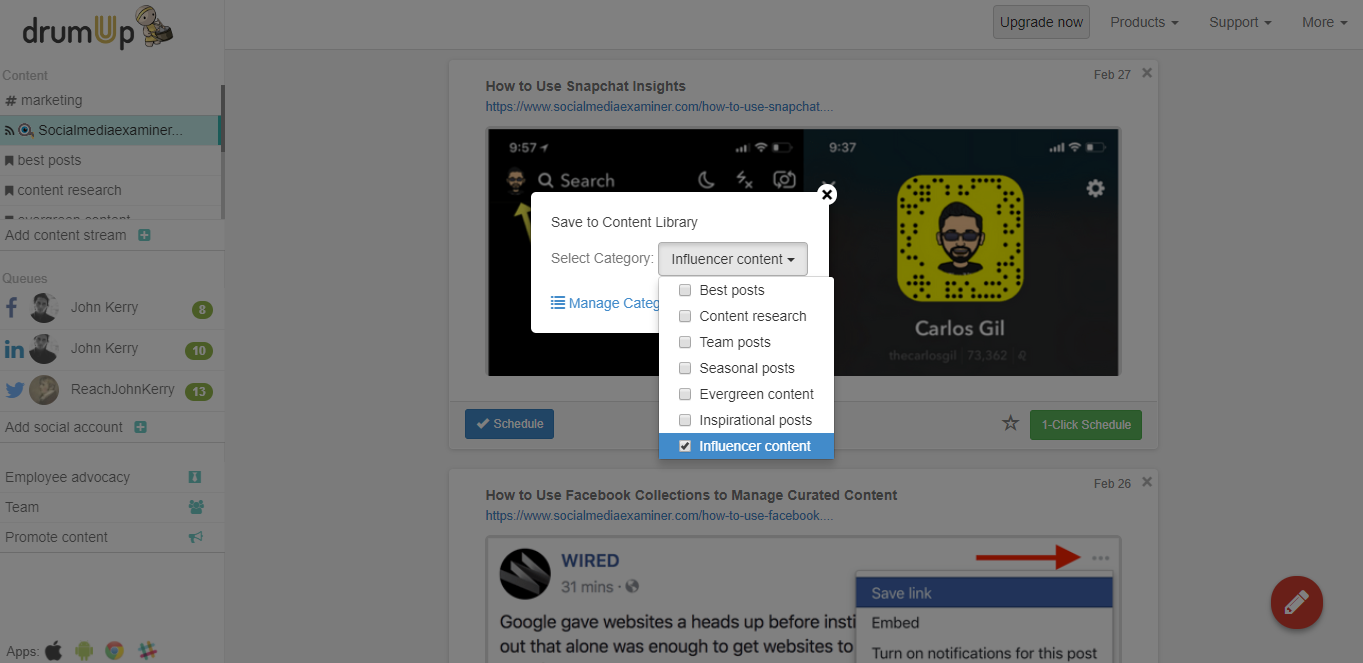The image size is (1363, 663).
Task: Click the LinkedIn queue count badge 10
Action: click(x=199, y=351)
